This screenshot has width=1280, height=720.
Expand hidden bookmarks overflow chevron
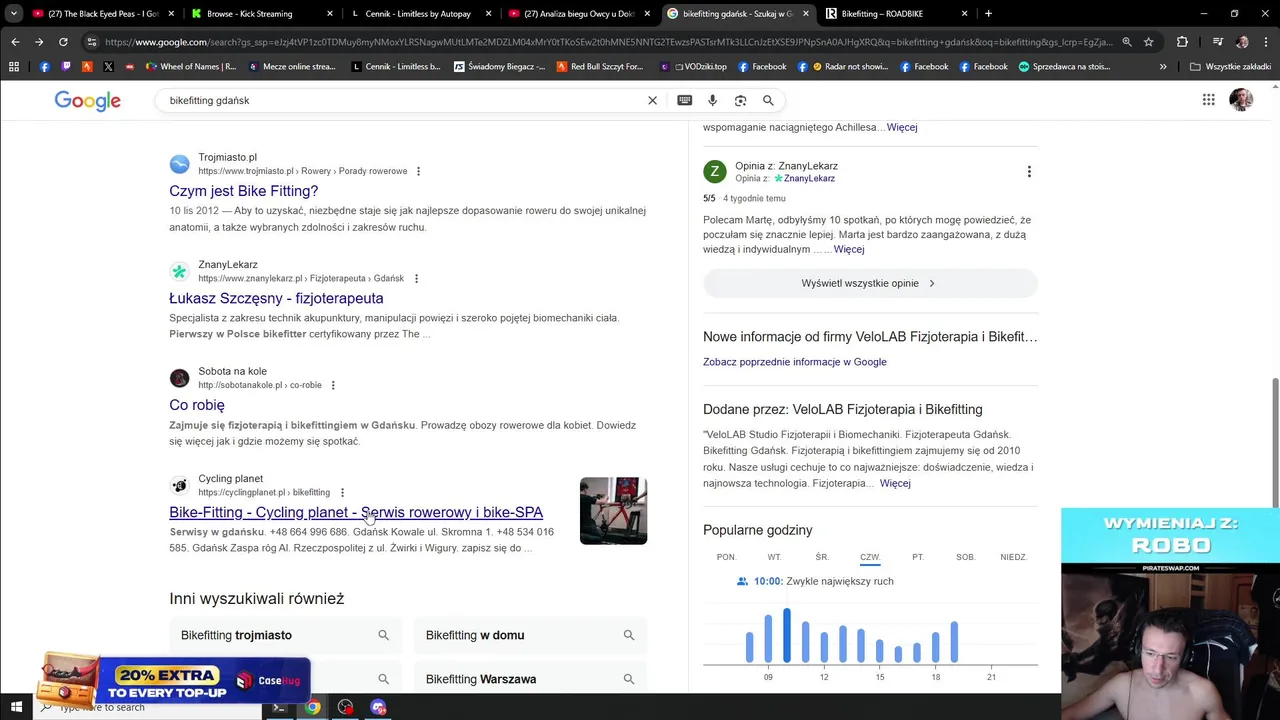click(x=1163, y=67)
